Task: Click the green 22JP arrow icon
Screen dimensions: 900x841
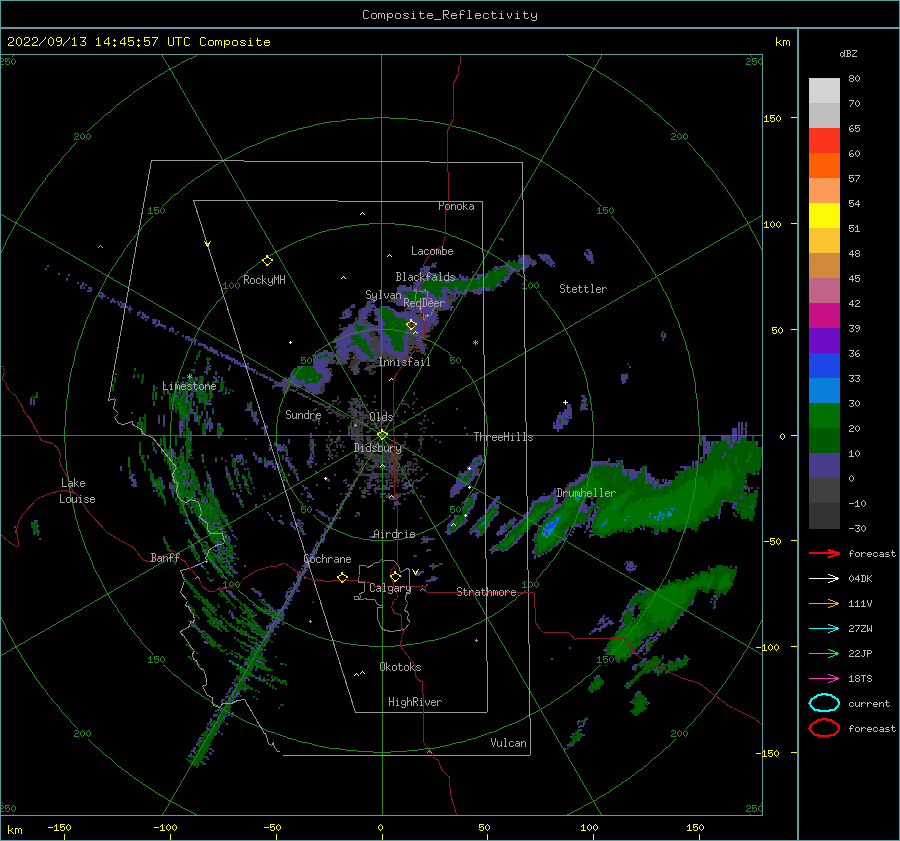Action: pyautogui.click(x=824, y=653)
